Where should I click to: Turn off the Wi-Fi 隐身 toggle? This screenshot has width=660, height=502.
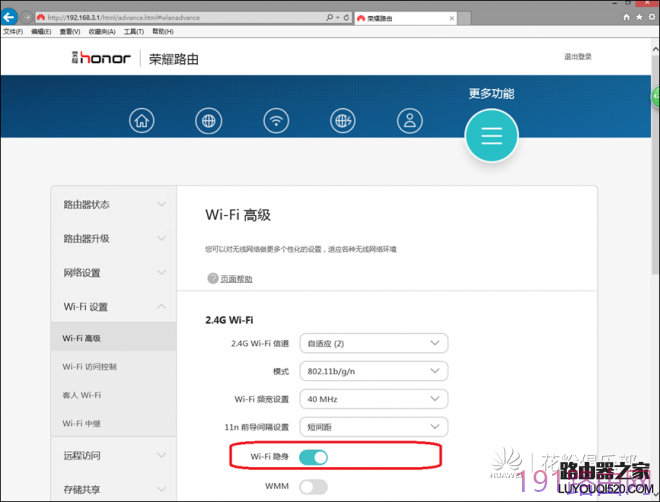click(313, 457)
